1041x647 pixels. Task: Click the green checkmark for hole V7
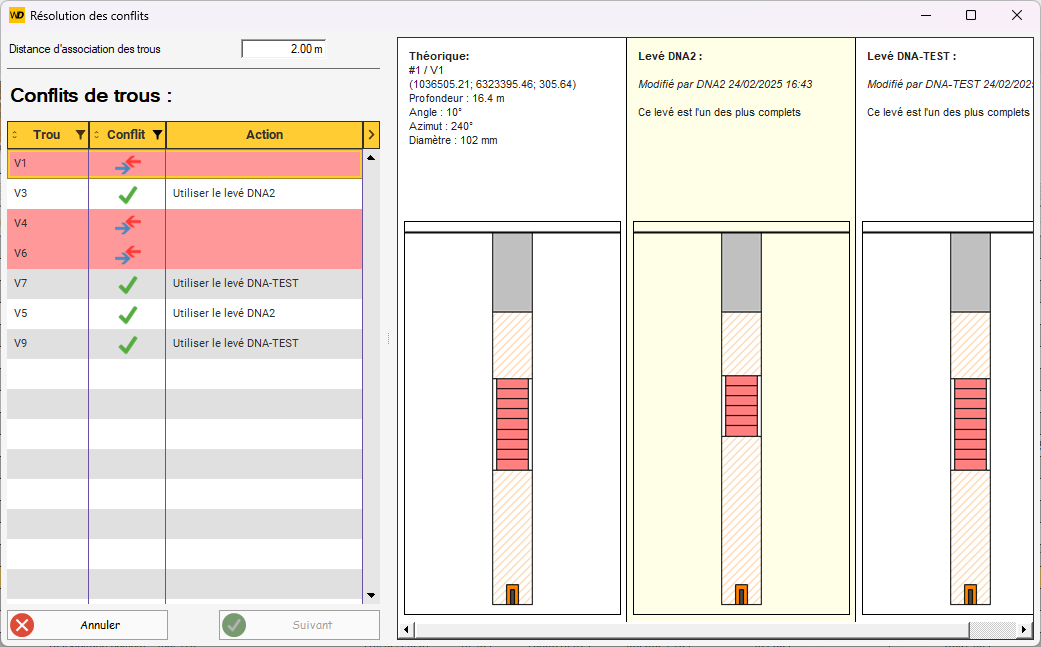(x=127, y=284)
